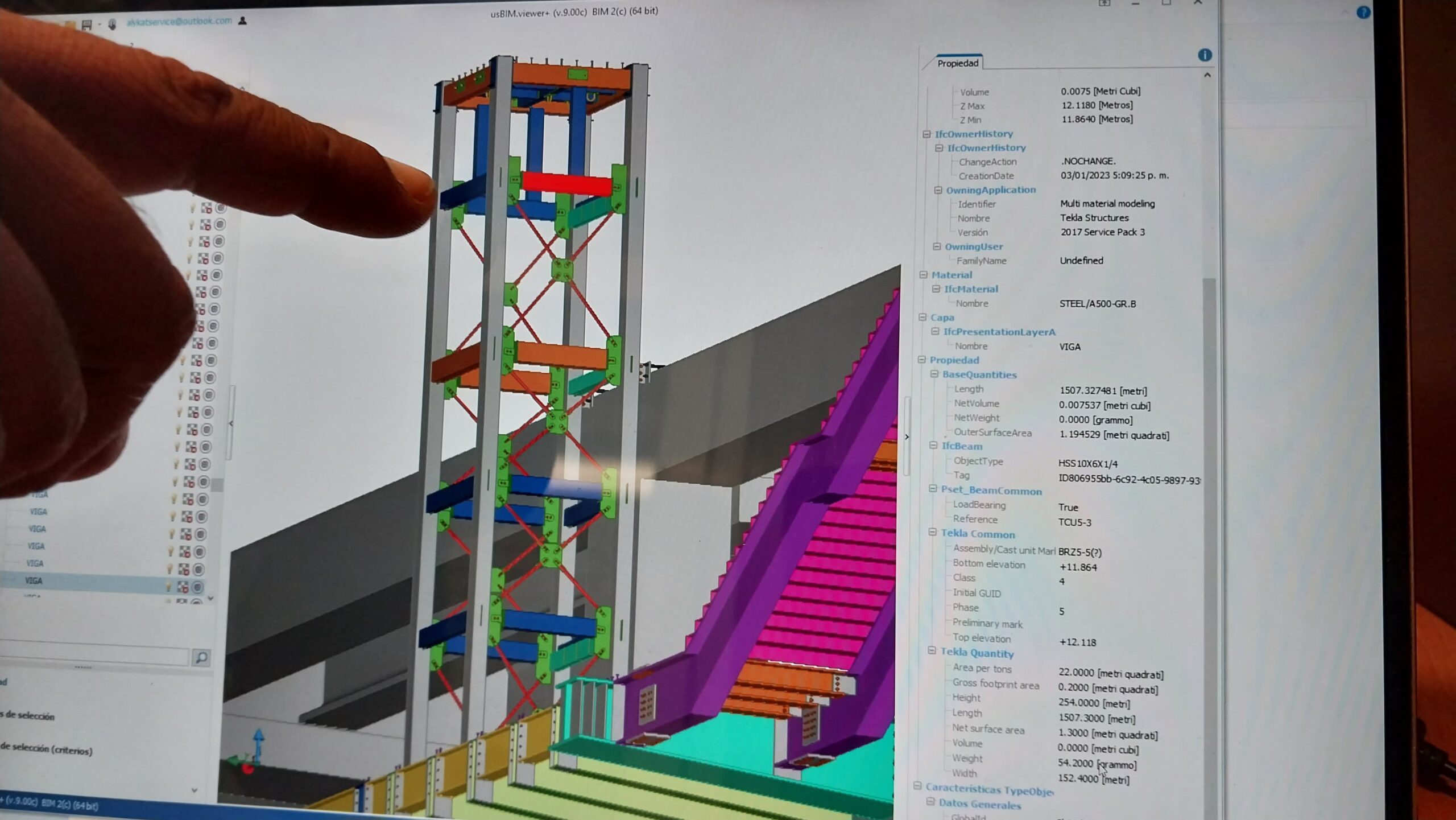1456x820 pixels.
Task: Click the Save disk icon in toolbar
Action: pos(86,24)
